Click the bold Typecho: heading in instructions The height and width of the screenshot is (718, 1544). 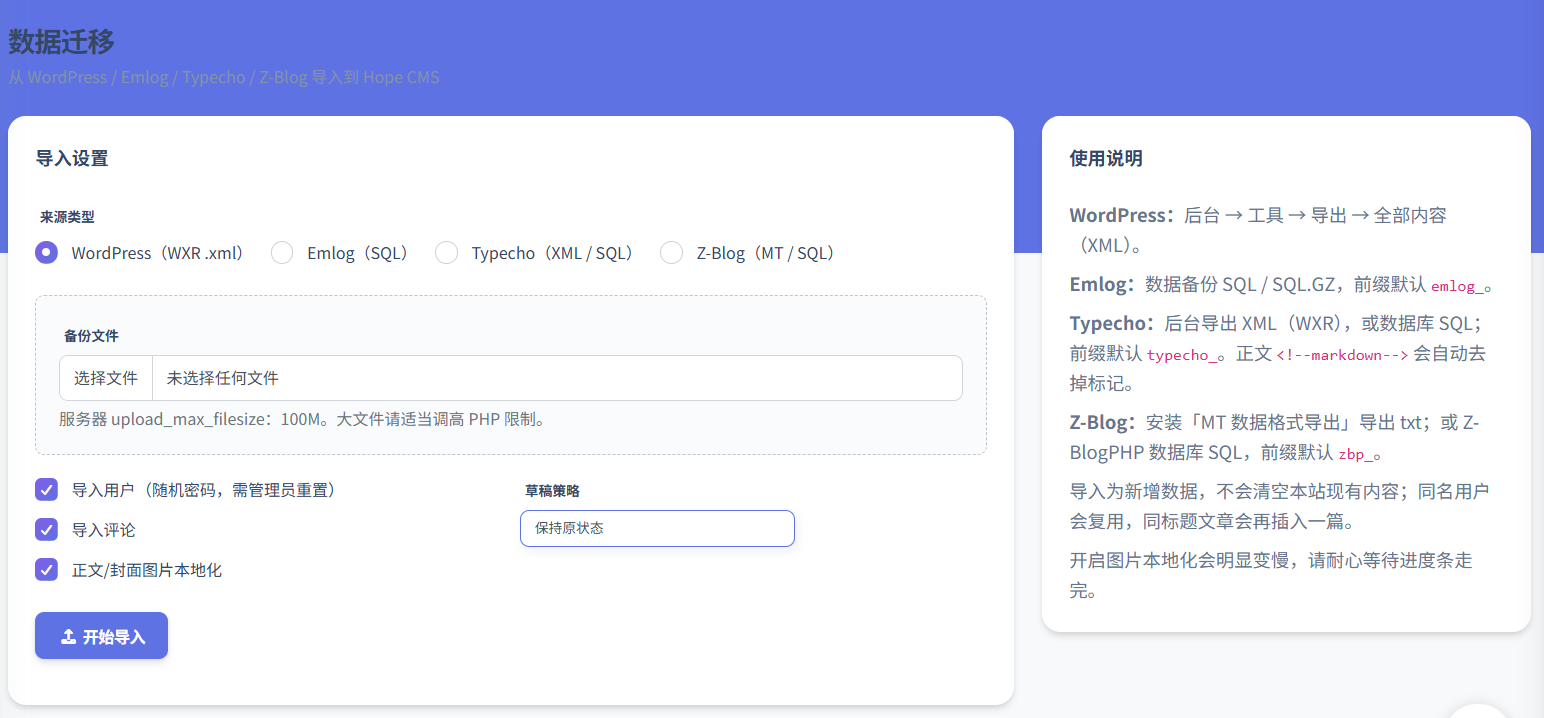pos(1112,323)
